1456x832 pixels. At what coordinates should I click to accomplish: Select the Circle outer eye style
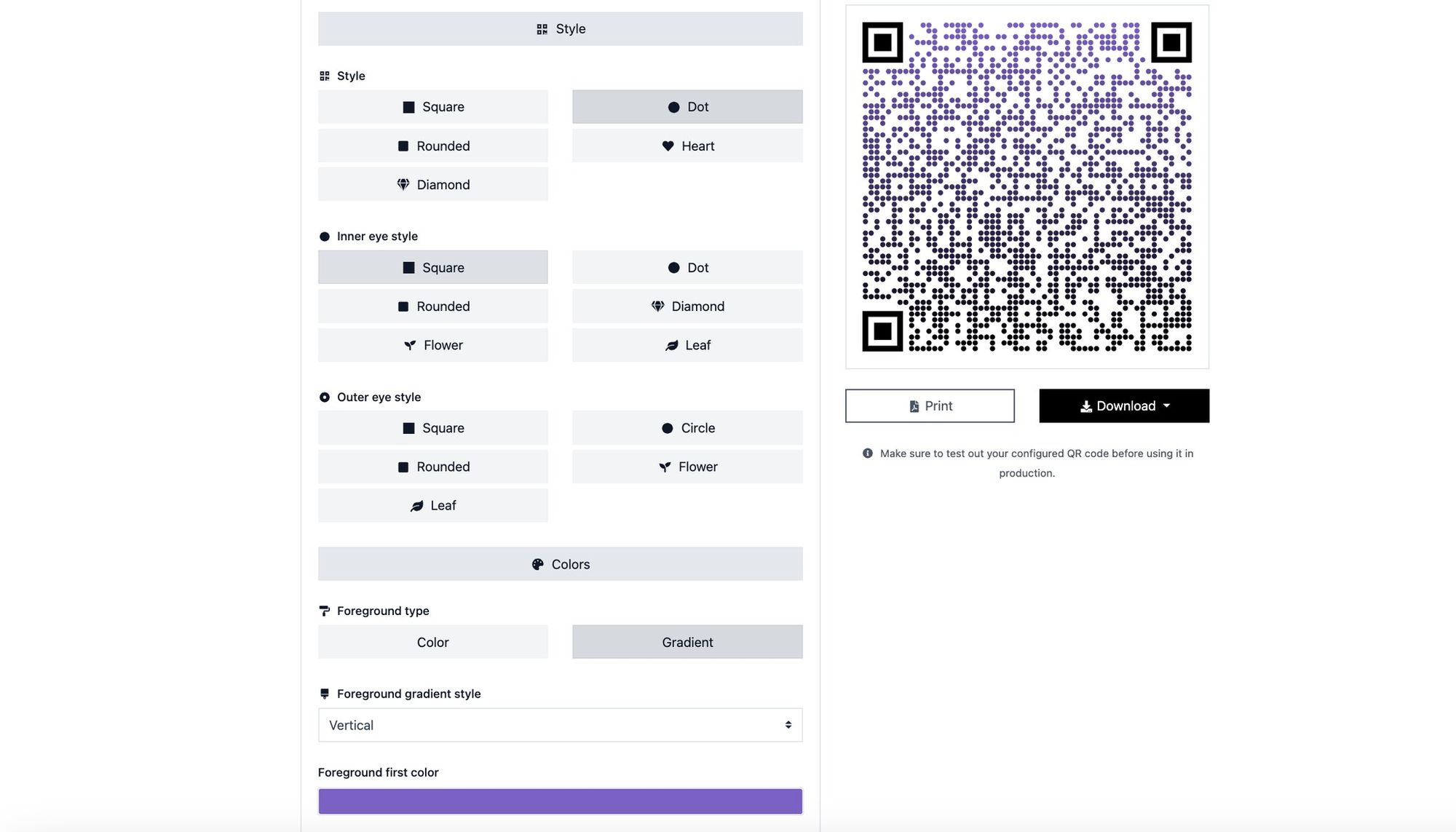(x=687, y=428)
